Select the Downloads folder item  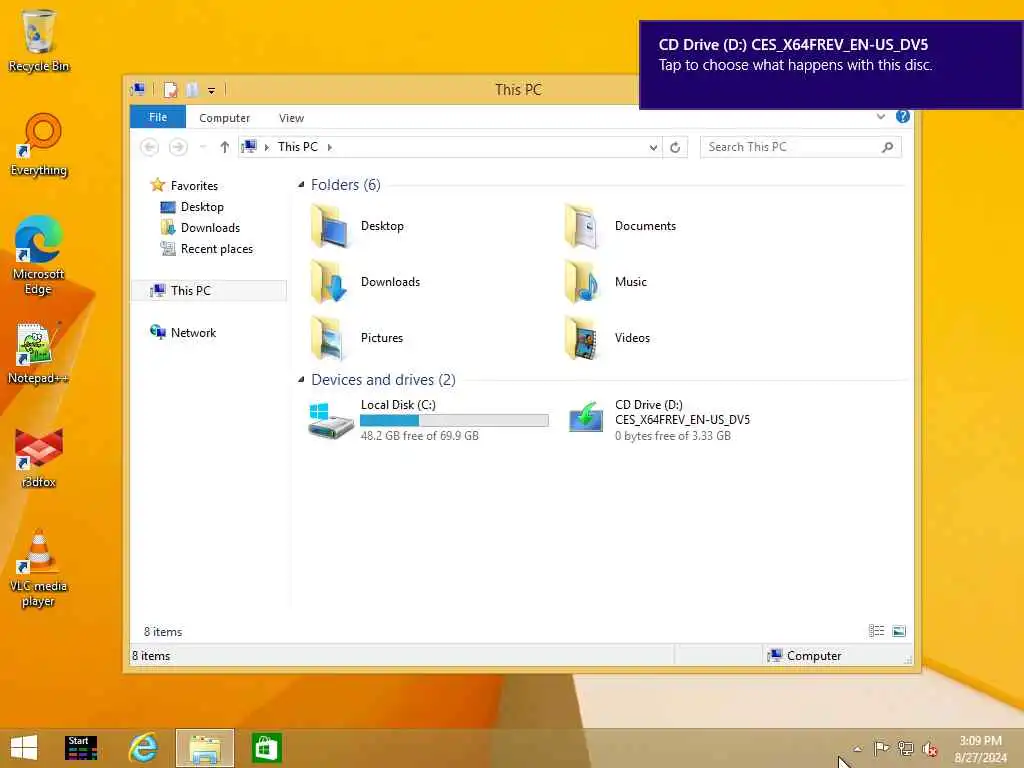click(365, 282)
